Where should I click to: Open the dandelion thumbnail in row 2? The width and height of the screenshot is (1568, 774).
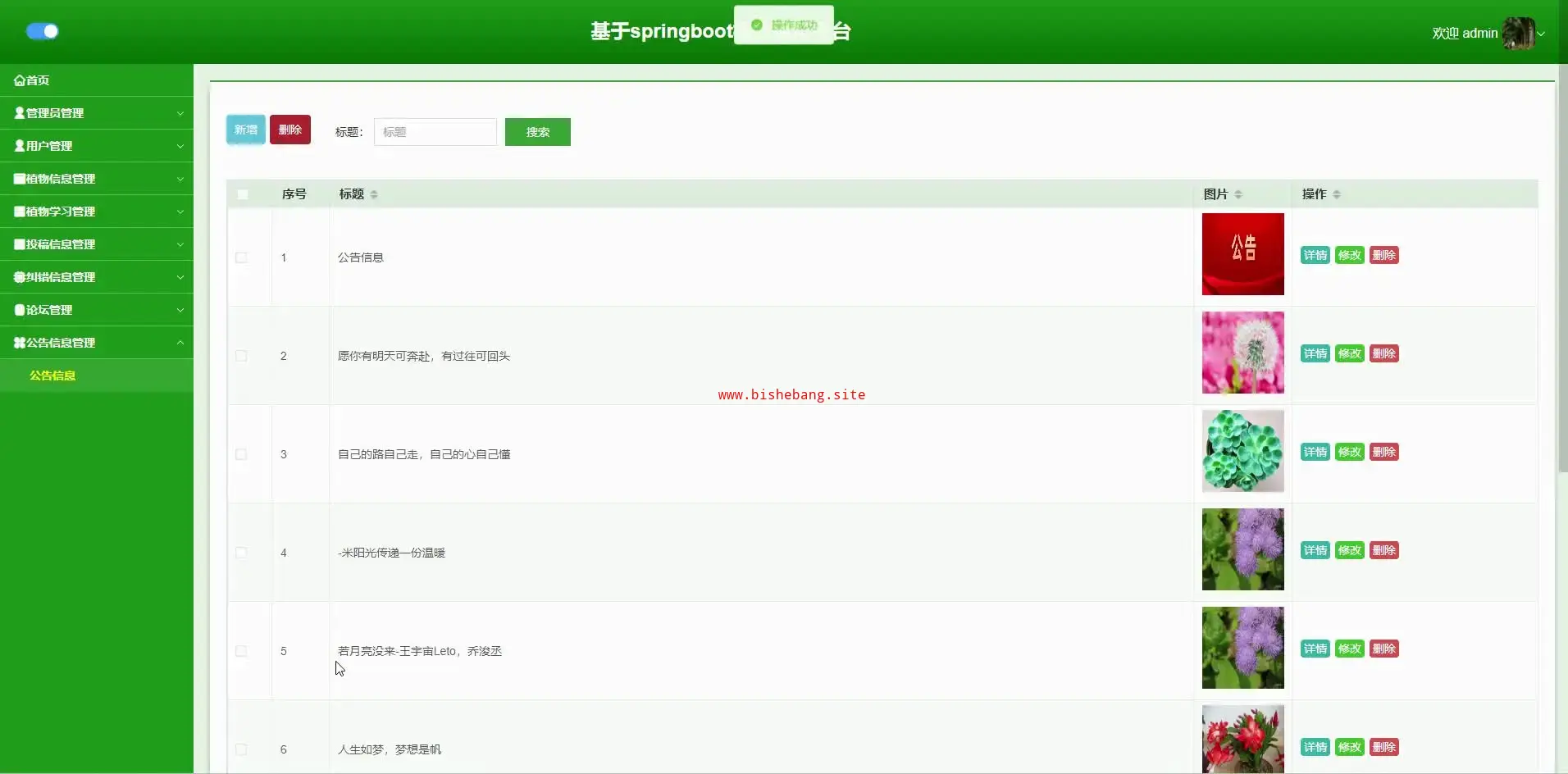(1243, 353)
